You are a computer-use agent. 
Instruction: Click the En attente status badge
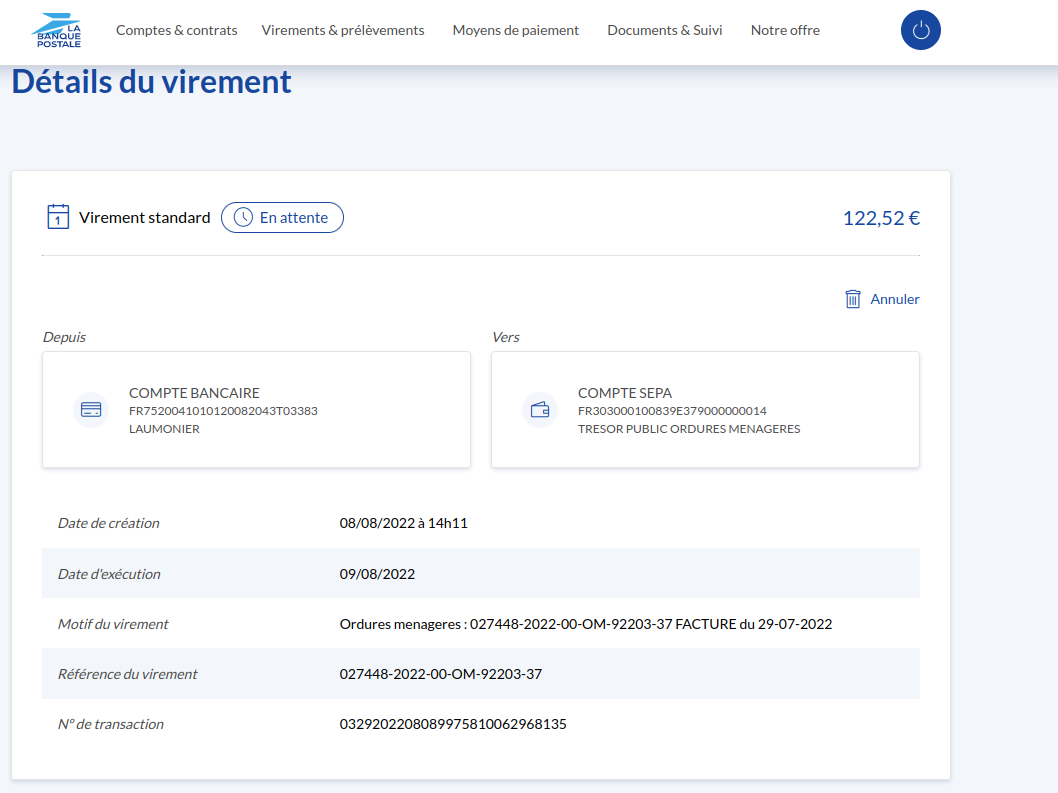(282, 217)
